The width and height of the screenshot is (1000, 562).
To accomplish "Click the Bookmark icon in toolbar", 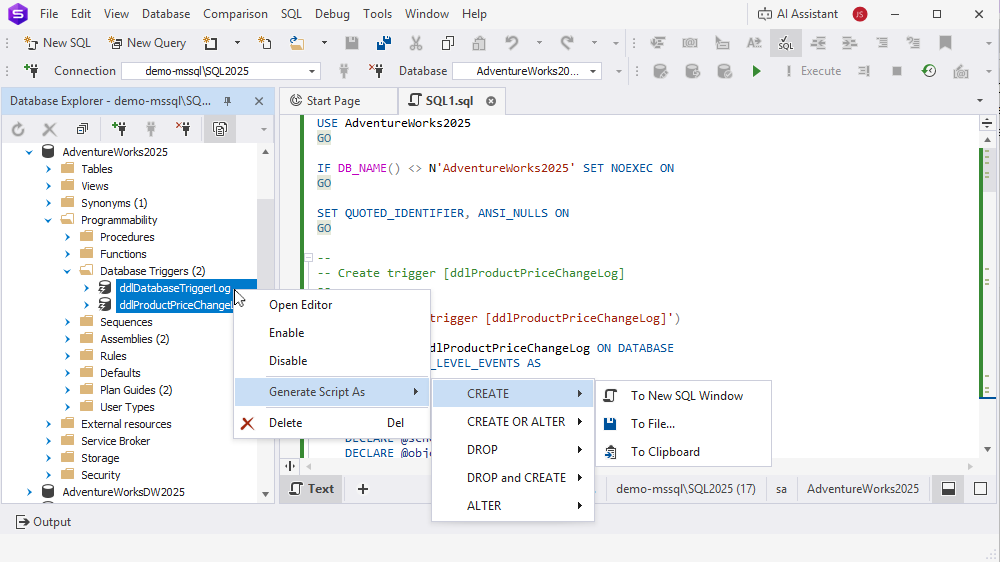I will 945,43.
